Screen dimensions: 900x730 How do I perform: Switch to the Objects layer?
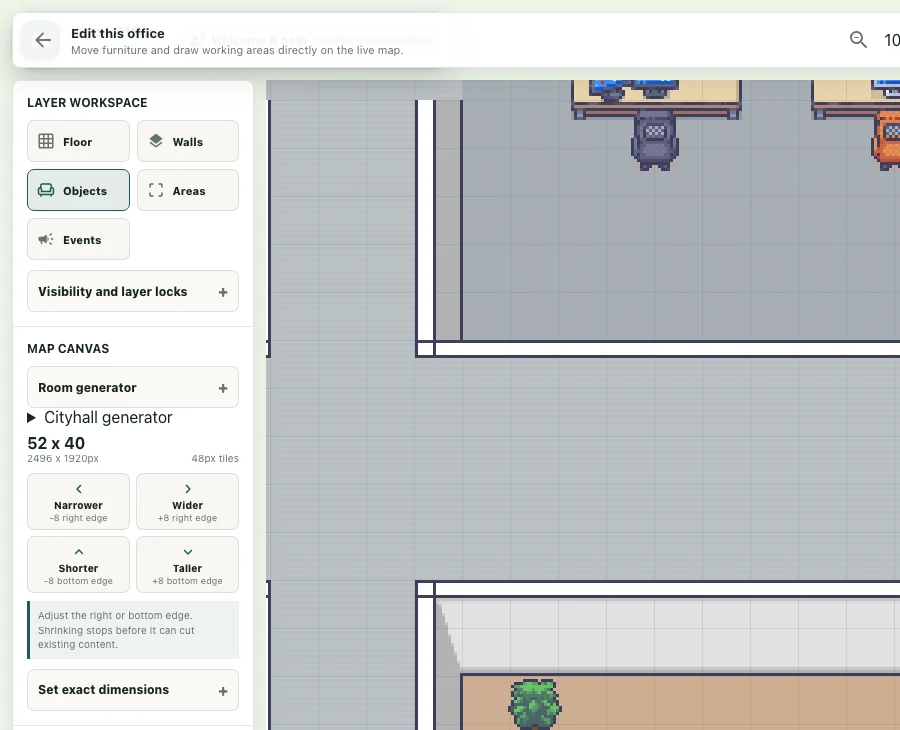pyautogui.click(x=78, y=190)
